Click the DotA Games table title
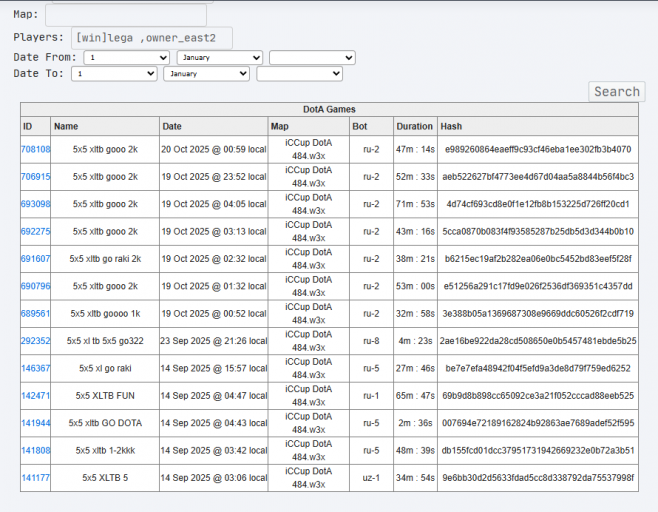The height and width of the screenshot is (512, 658). [x=329, y=110]
